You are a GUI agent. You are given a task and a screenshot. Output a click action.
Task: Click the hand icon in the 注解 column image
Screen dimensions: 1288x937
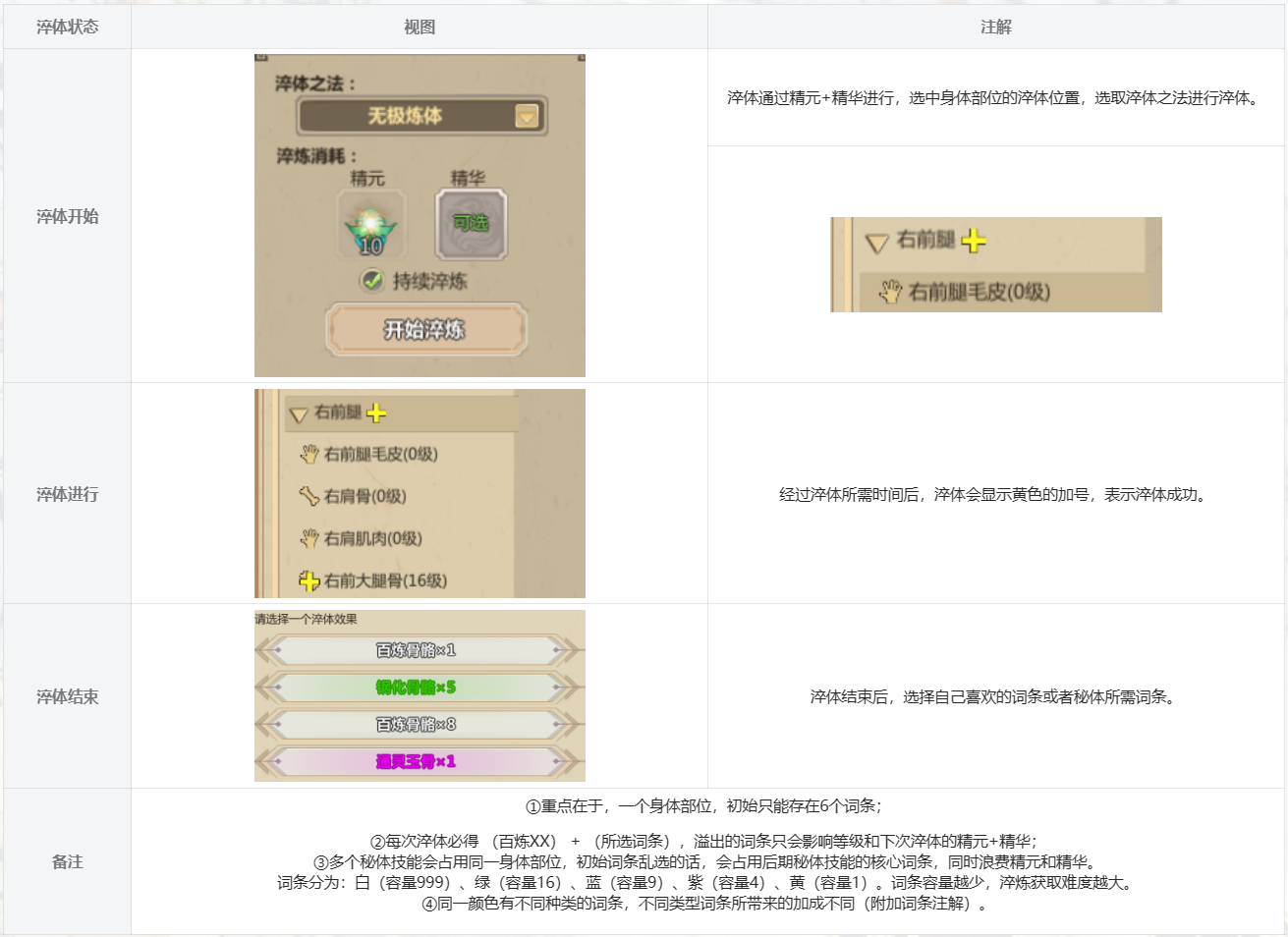click(890, 291)
